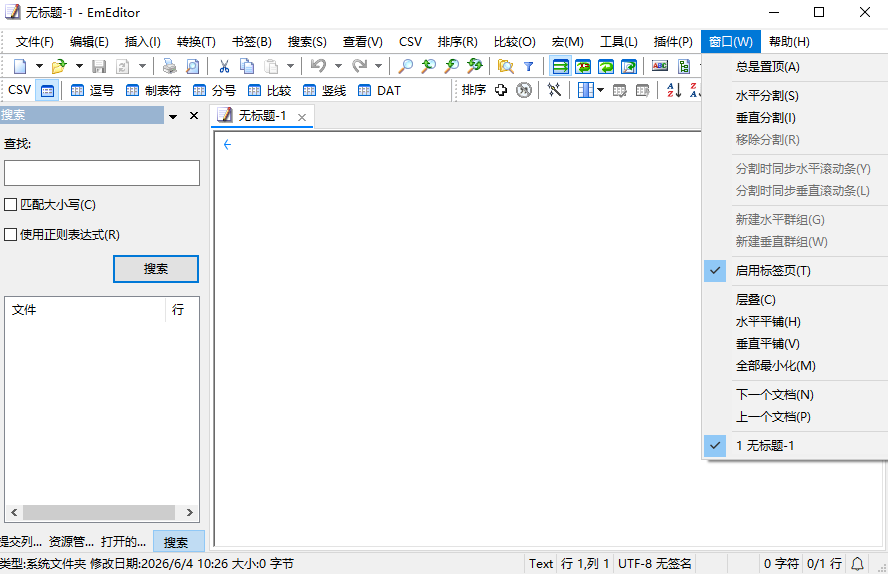Click the magic wand icon in sort toolbar
Image resolution: width=888 pixels, height=574 pixels.
coord(554,90)
